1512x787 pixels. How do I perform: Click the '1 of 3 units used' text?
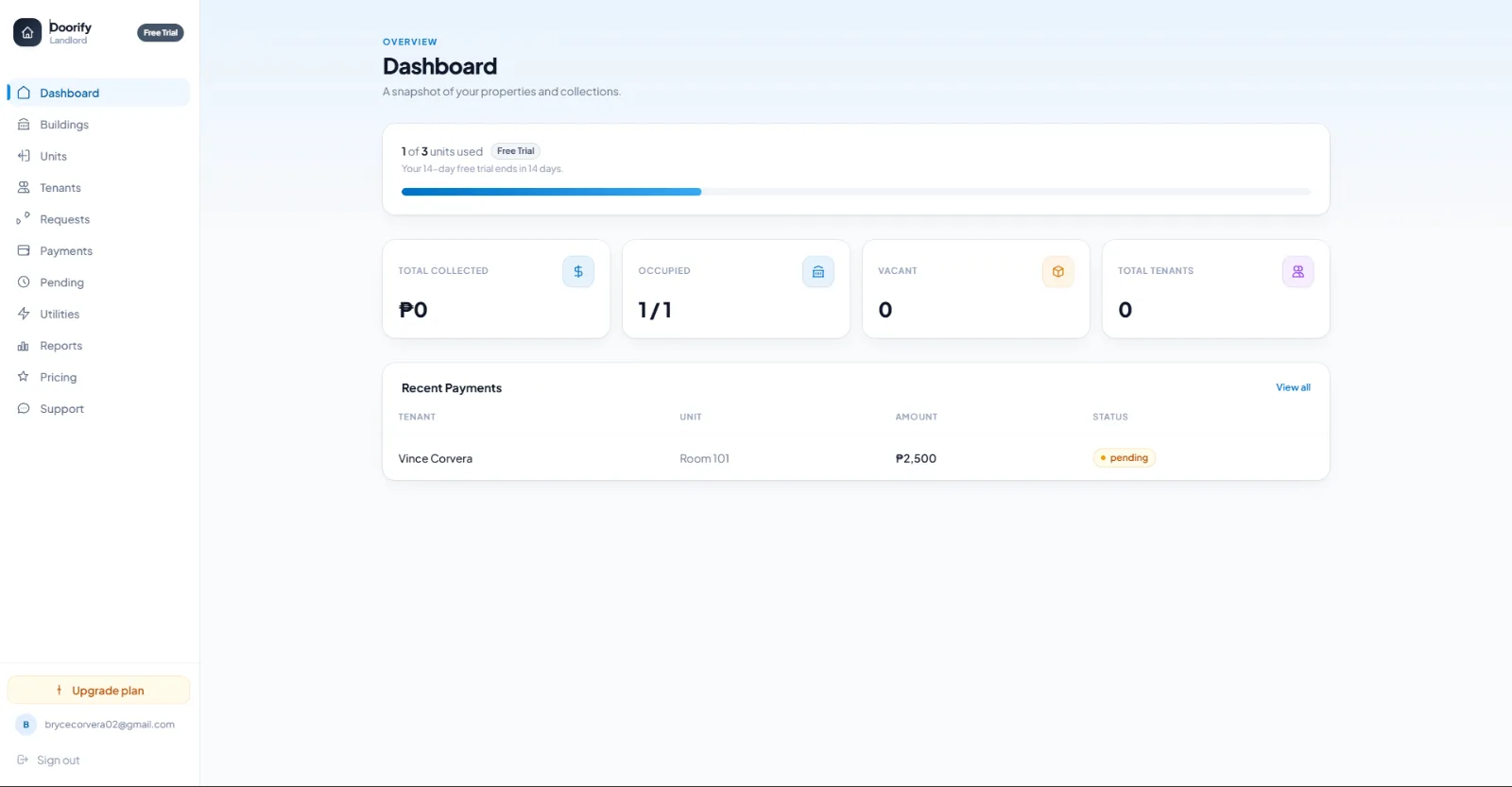pyautogui.click(x=442, y=151)
